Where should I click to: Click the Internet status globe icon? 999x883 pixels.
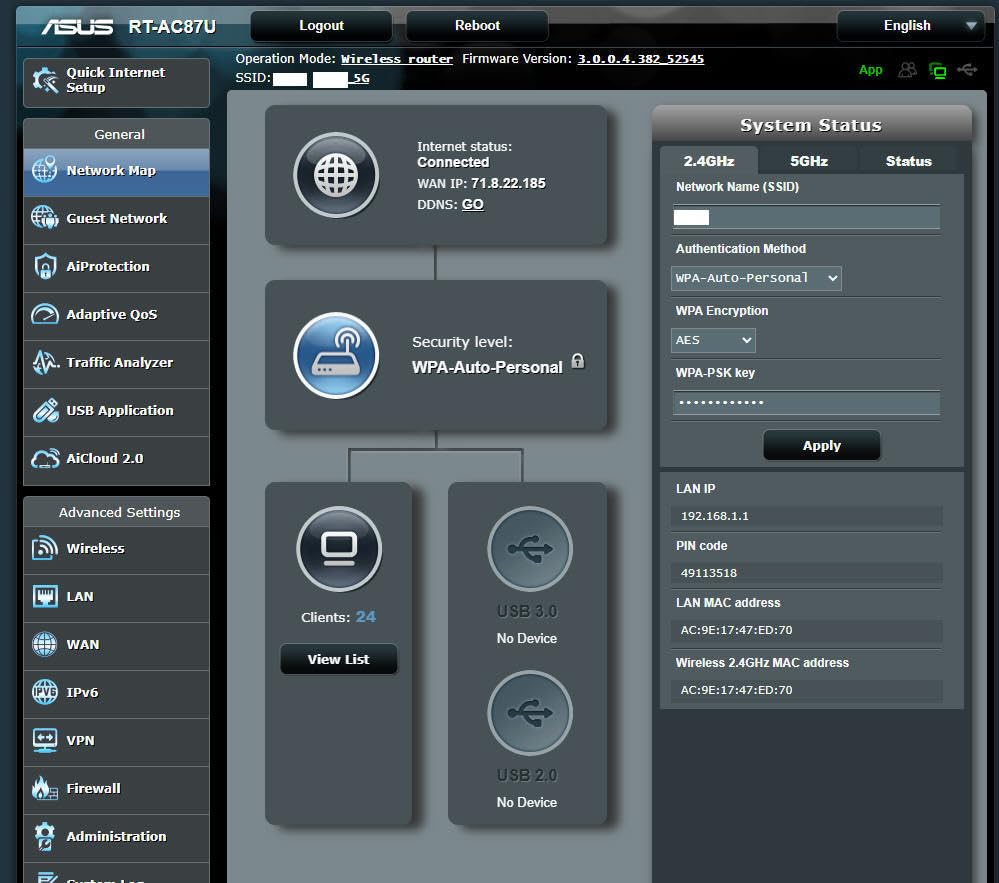point(336,175)
